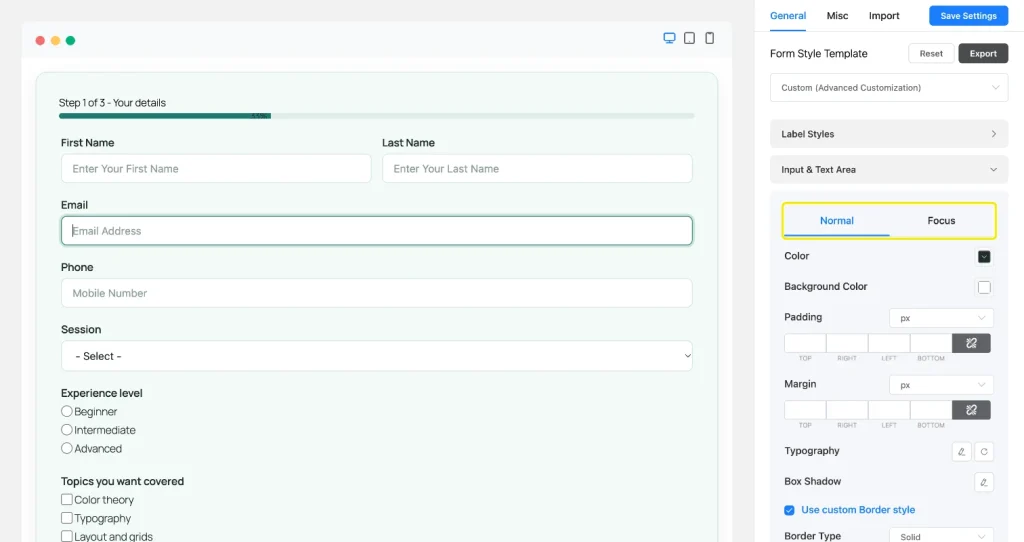Collapse Input & Text Area section
This screenshot has height=542, width=1024.
click(x=889, y=169)
